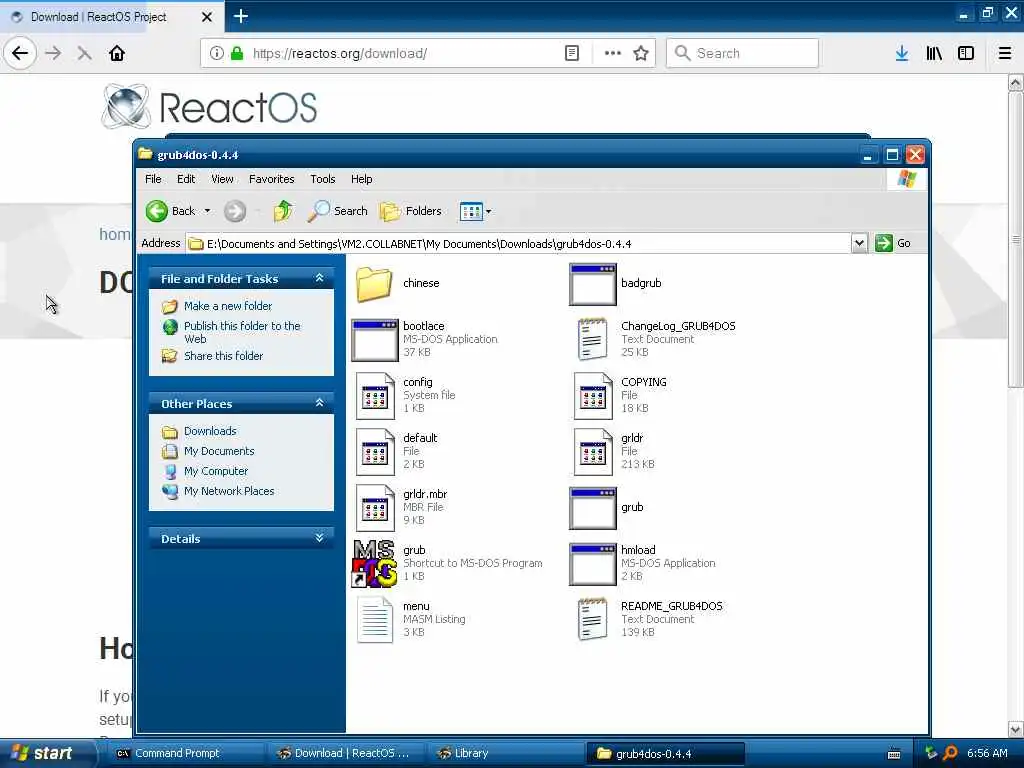This screenshot has width=1024, height=768.
Task: Show Firefox downloads arrow panel
Action: coord(902,54)
